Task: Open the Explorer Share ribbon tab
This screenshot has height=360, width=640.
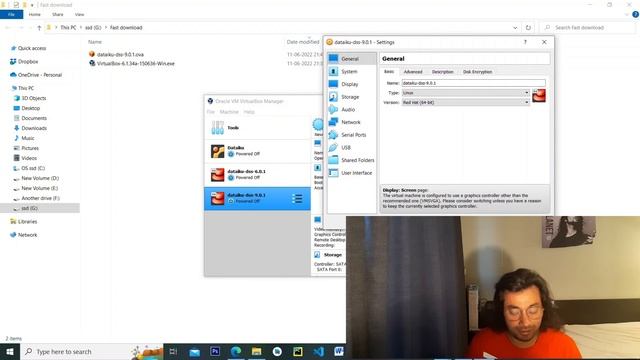Action: 58,14
